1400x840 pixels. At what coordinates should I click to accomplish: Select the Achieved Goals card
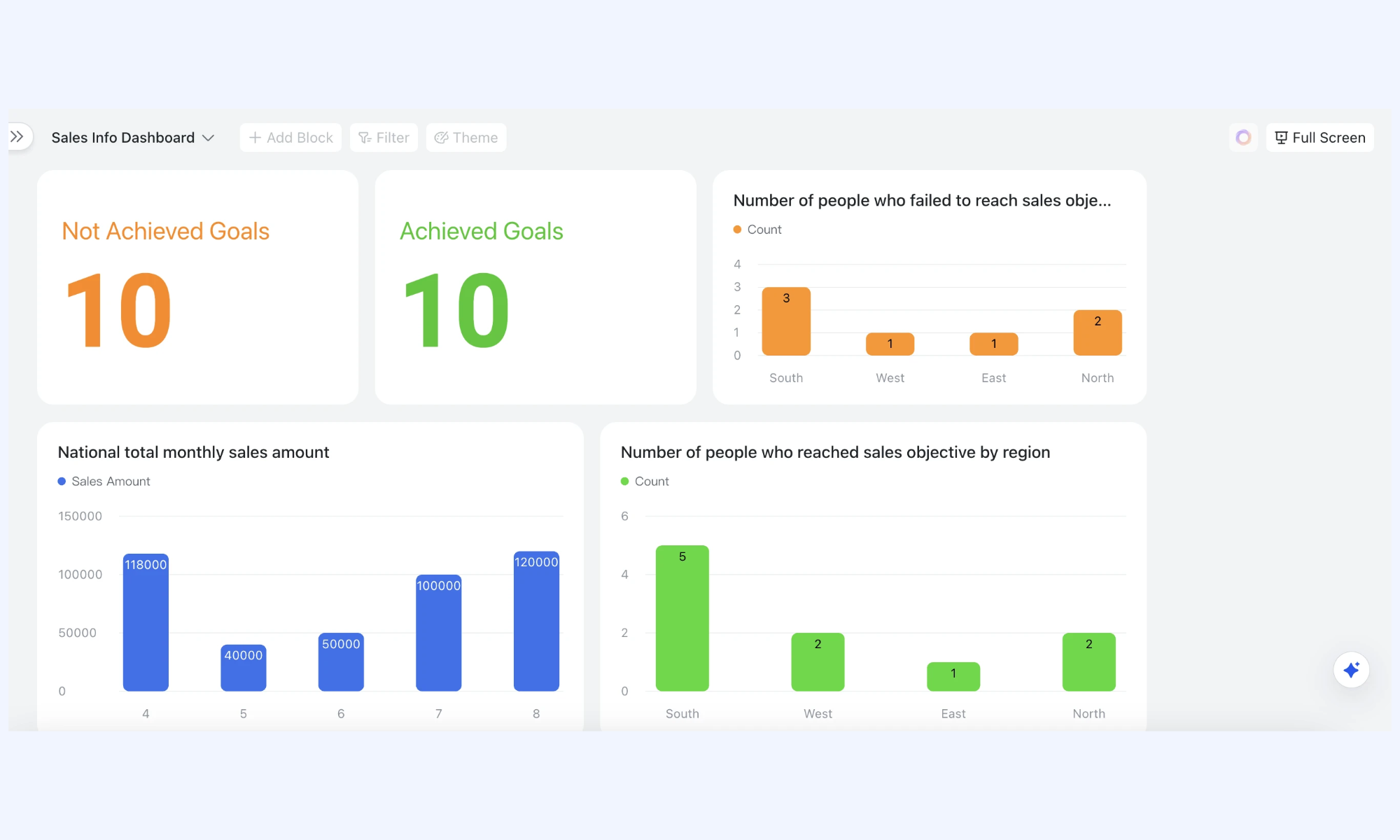click(535, 287)
